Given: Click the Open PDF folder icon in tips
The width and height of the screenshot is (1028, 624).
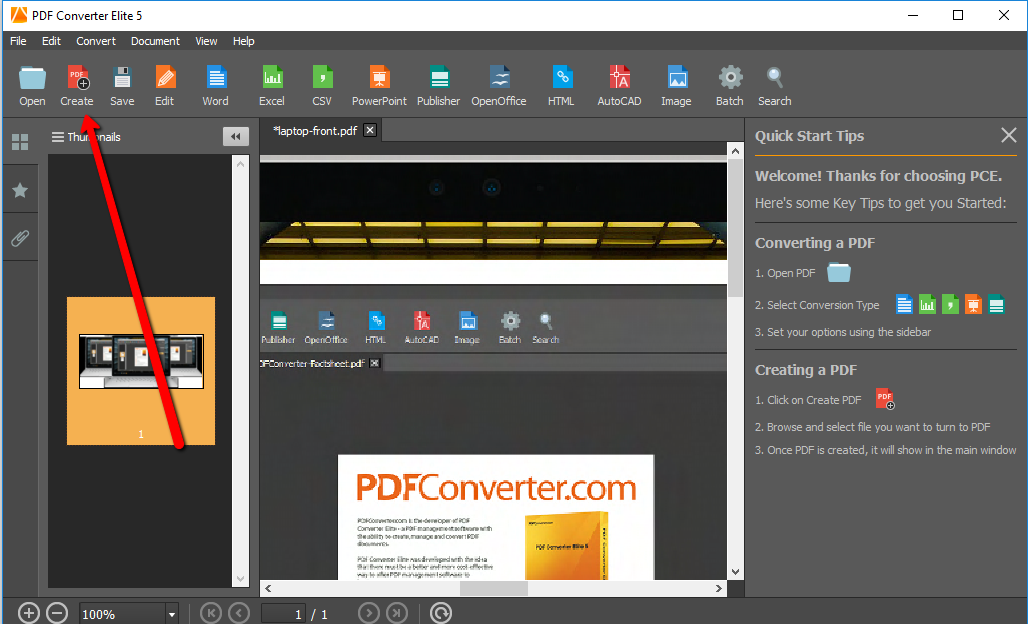Looking at the screenshot, I should pos(839,272).
